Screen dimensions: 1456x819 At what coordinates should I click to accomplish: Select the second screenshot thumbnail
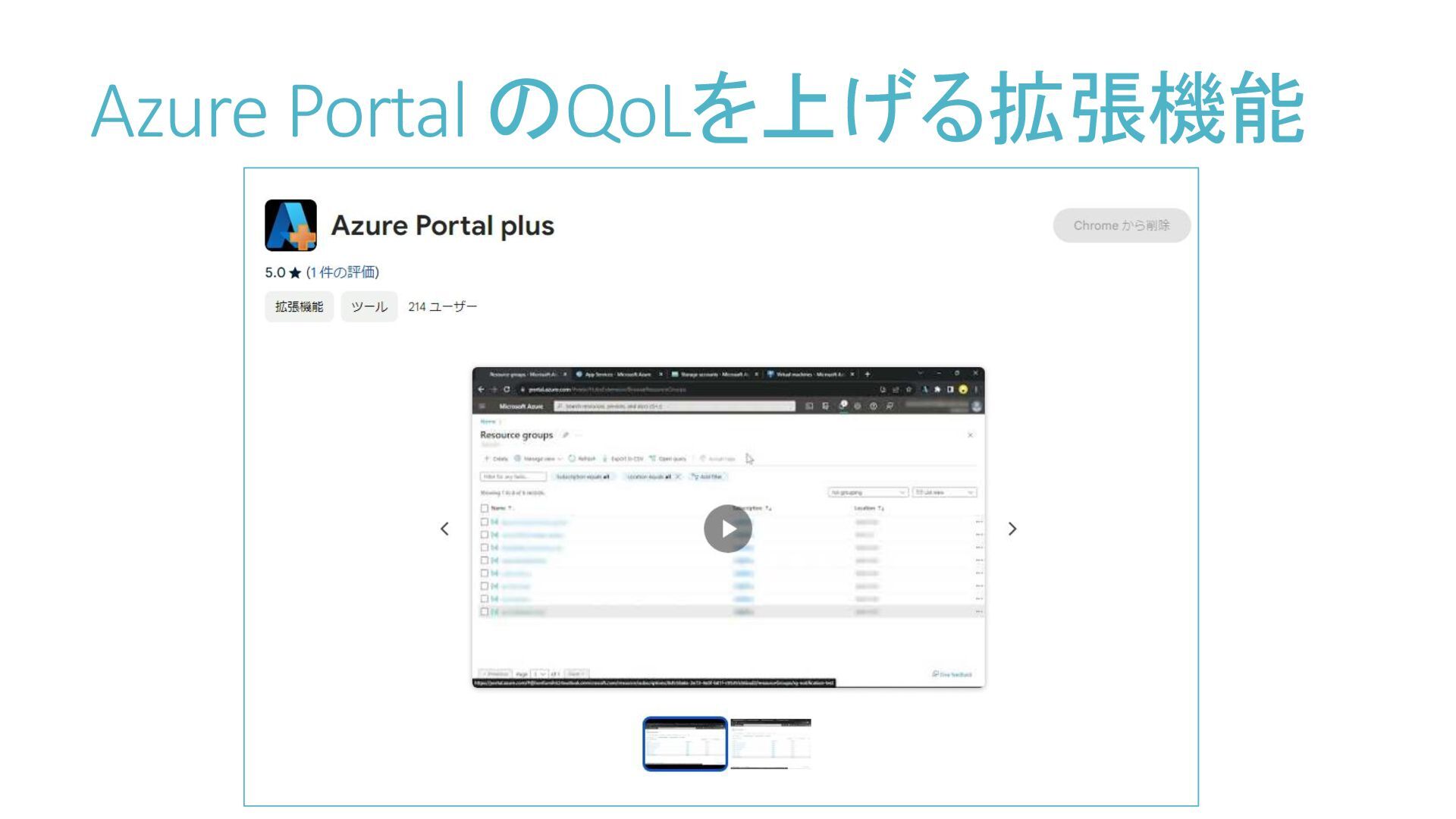pyautogui.click(x=770, y=744)
